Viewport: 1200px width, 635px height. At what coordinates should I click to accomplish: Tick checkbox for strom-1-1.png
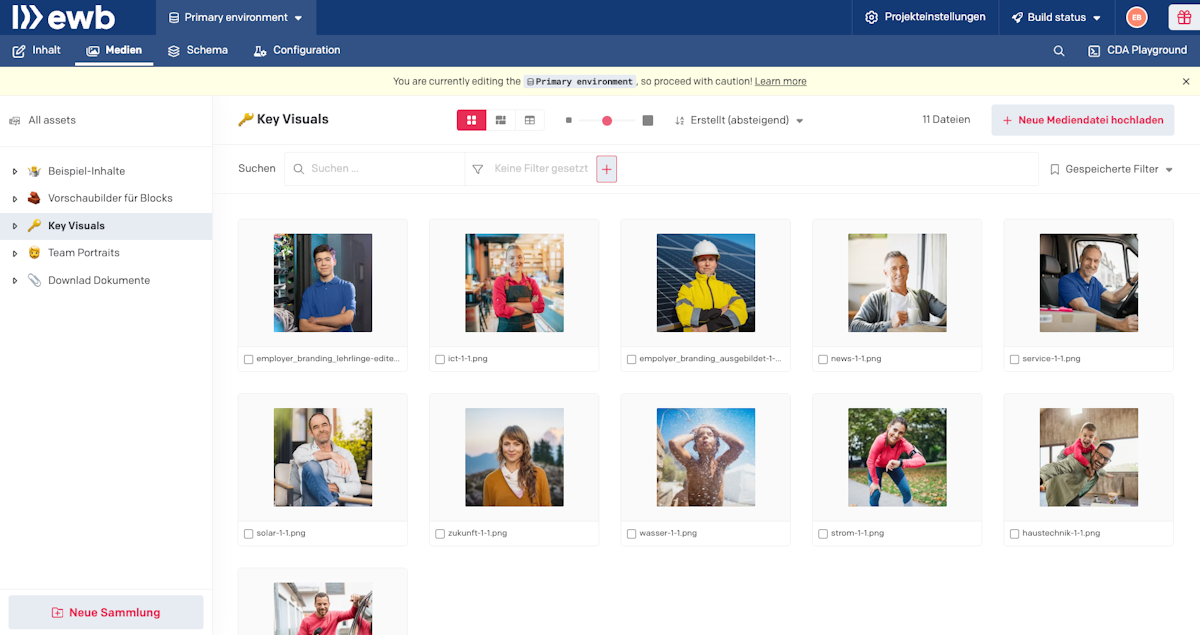pos(823,534)
